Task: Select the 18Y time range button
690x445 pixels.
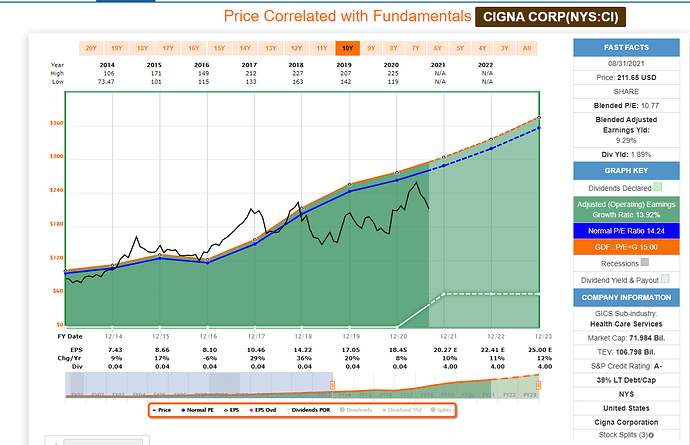Action: (142, 48)
